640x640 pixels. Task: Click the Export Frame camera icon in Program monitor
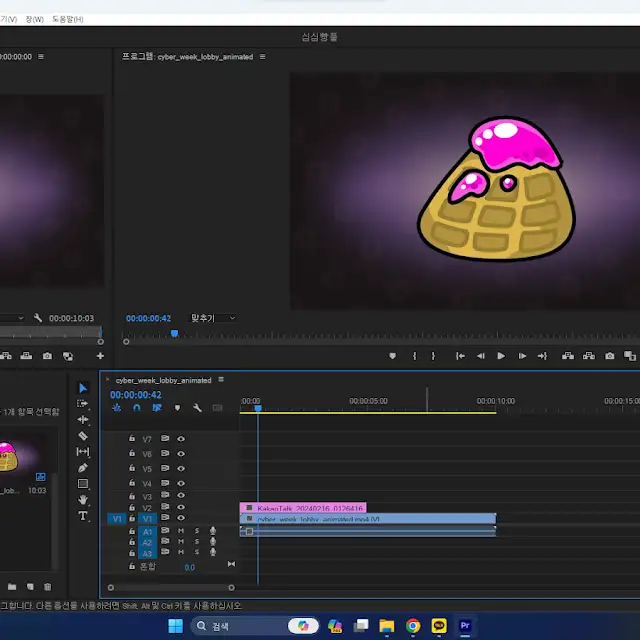(609, 356)
